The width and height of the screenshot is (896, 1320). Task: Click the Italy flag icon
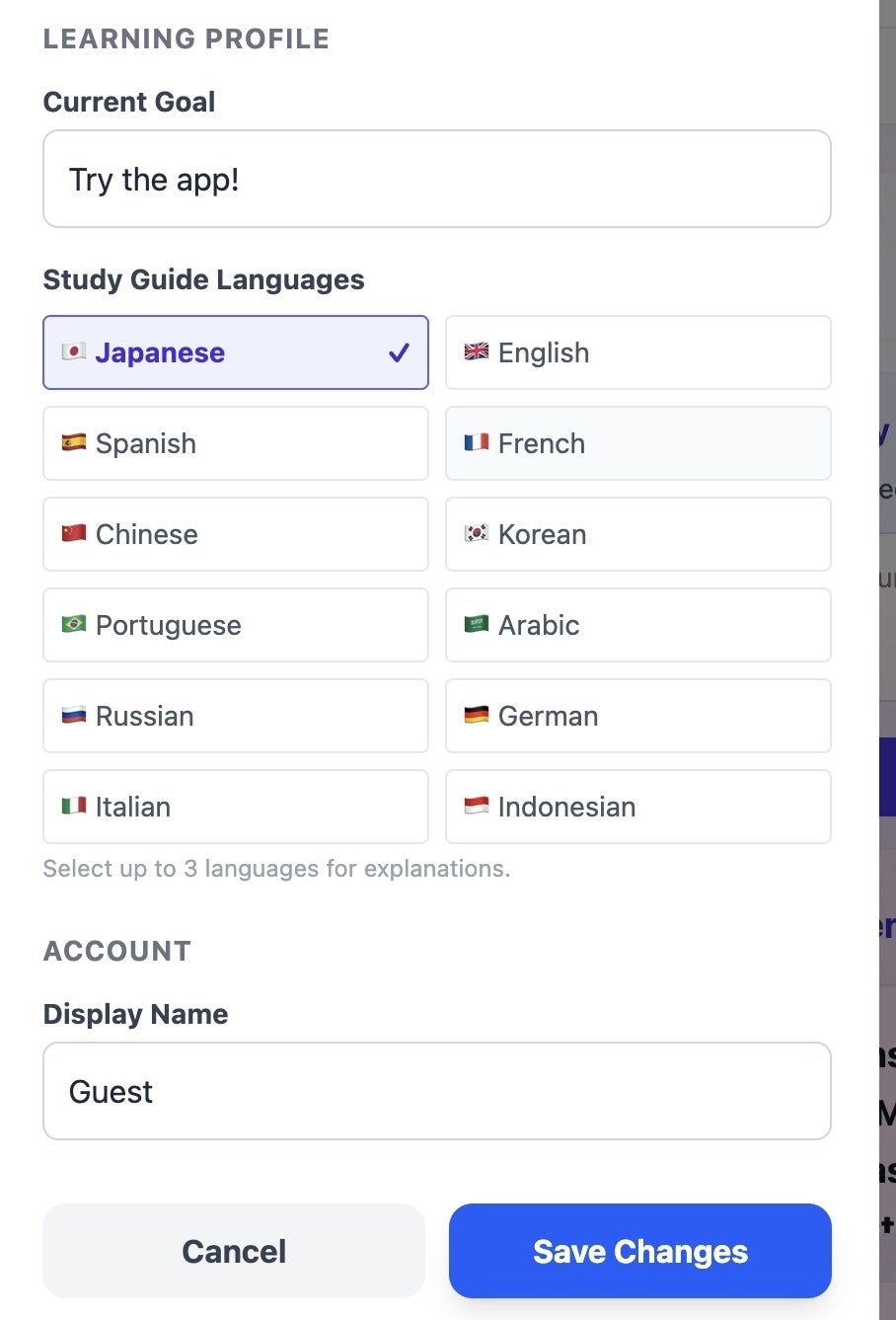(x=74, y=807)
